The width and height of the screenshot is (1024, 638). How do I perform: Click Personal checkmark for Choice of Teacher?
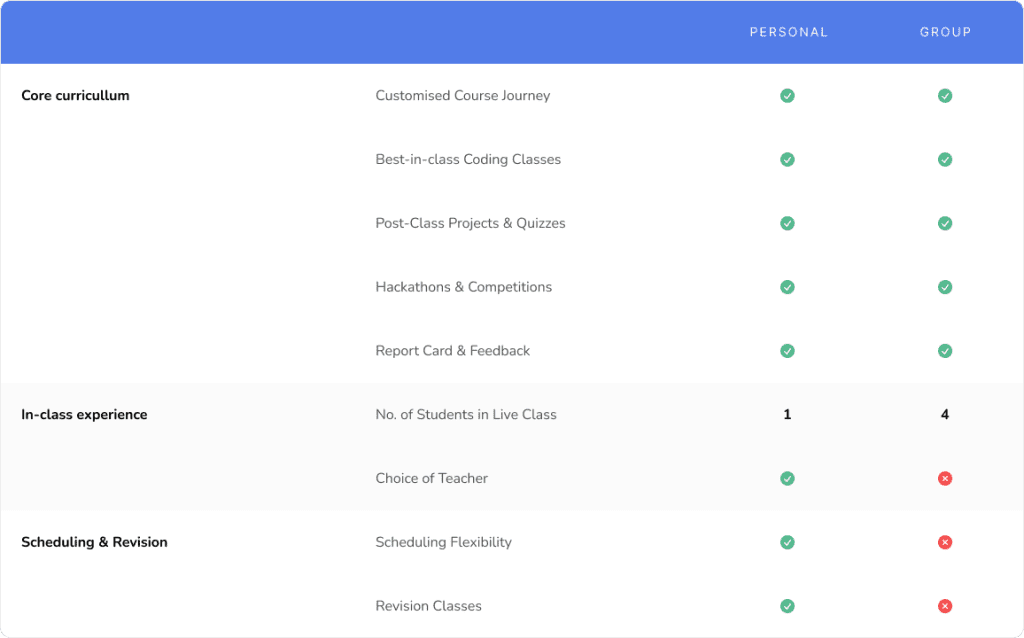click(787, 479)
